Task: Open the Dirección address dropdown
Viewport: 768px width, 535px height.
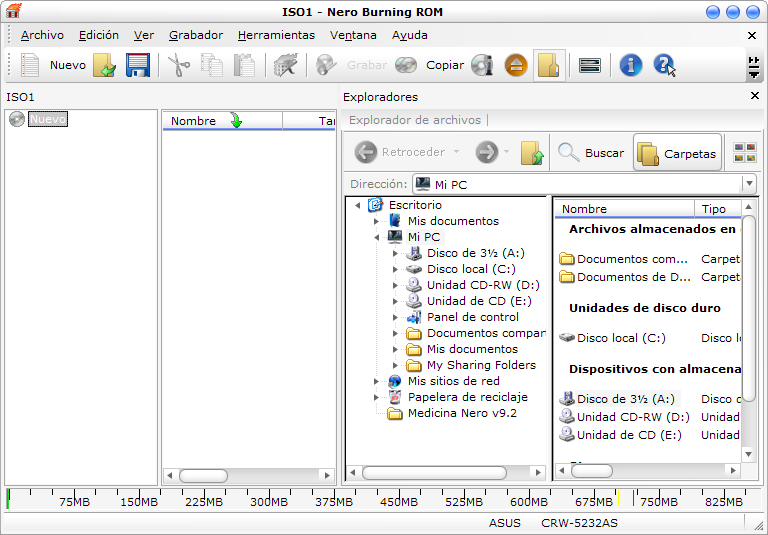Action: point(748,184)
